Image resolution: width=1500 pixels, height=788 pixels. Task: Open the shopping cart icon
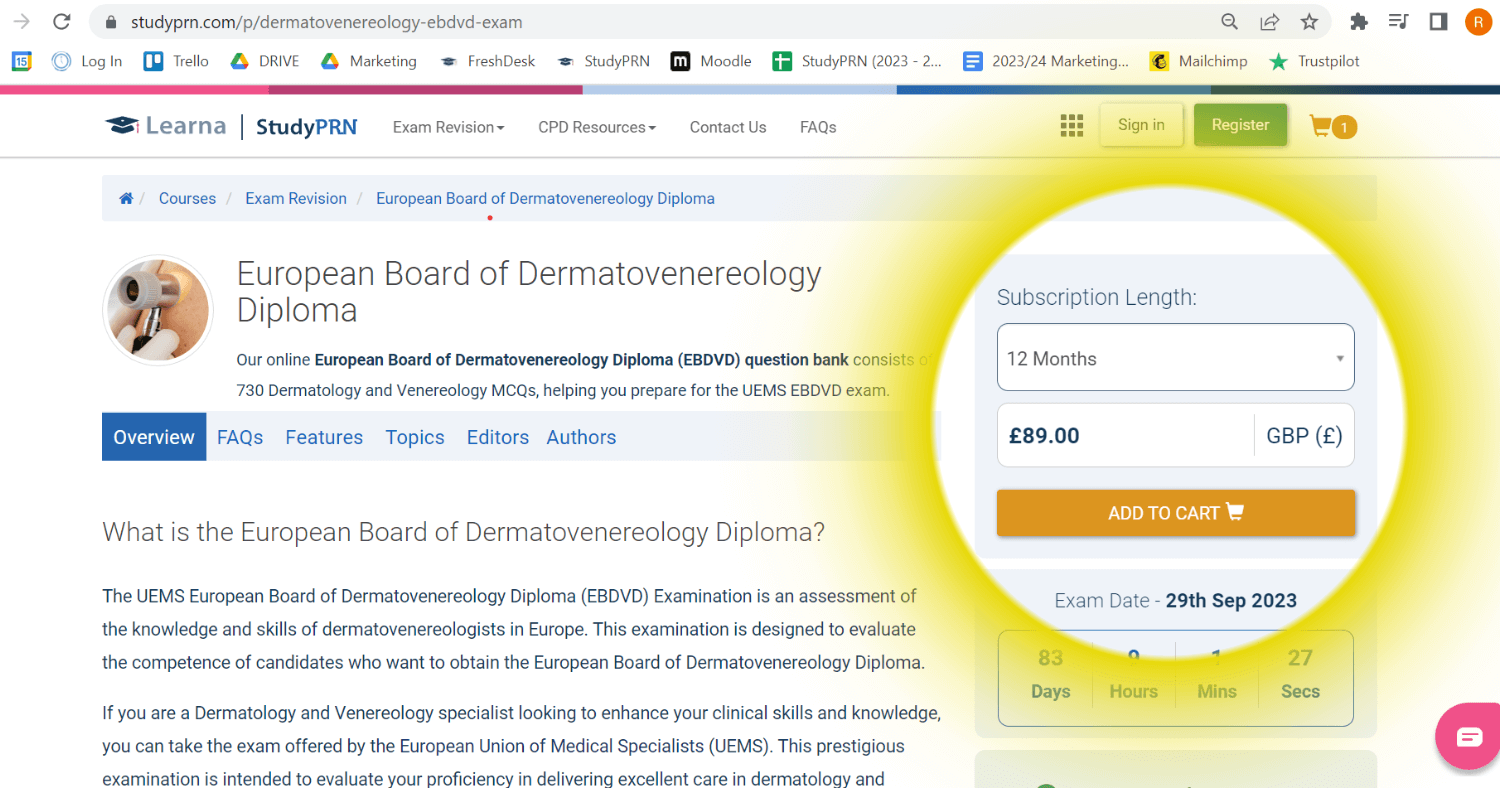[1333, 127]
